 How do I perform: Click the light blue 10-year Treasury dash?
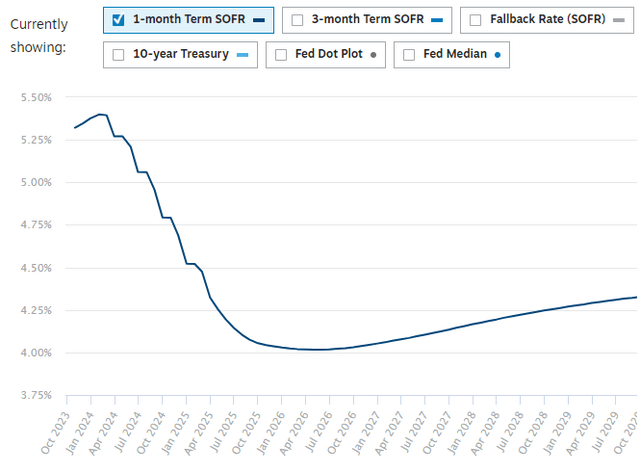241,55
